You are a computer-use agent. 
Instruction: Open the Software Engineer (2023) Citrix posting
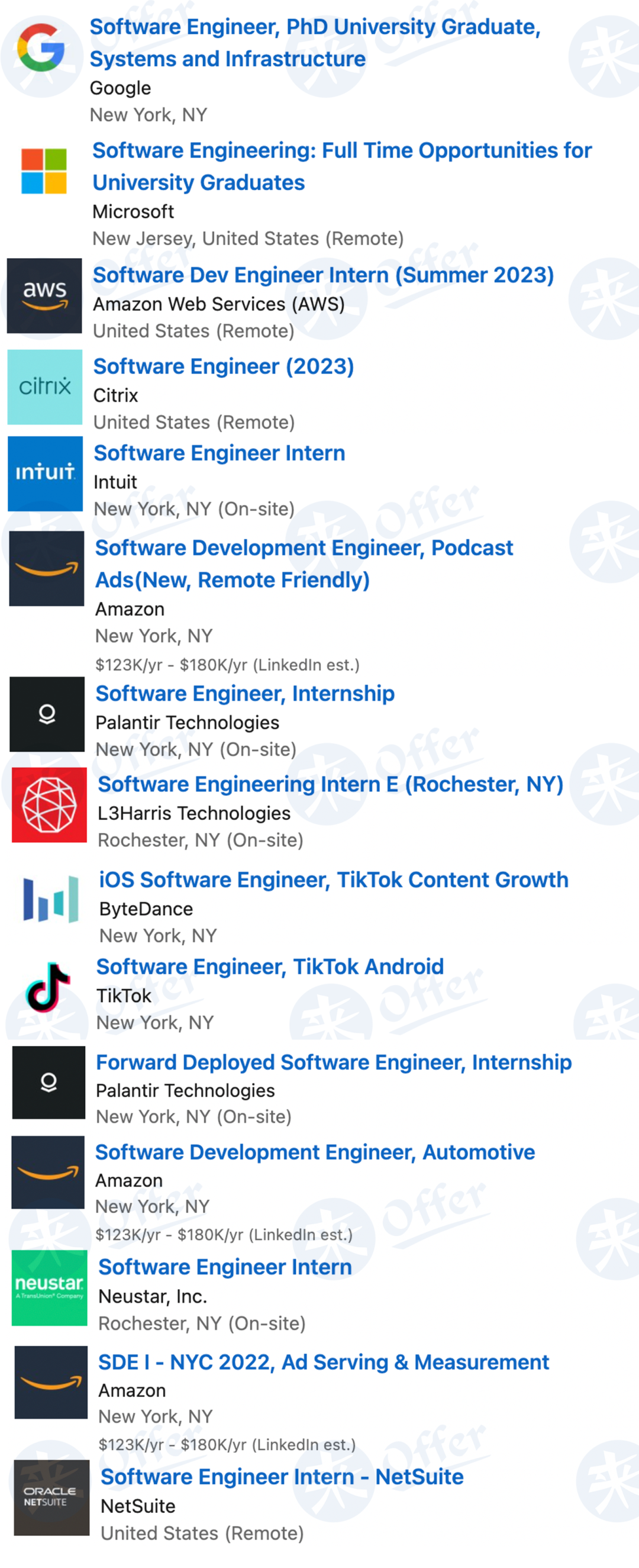click(x=223, y=366)
